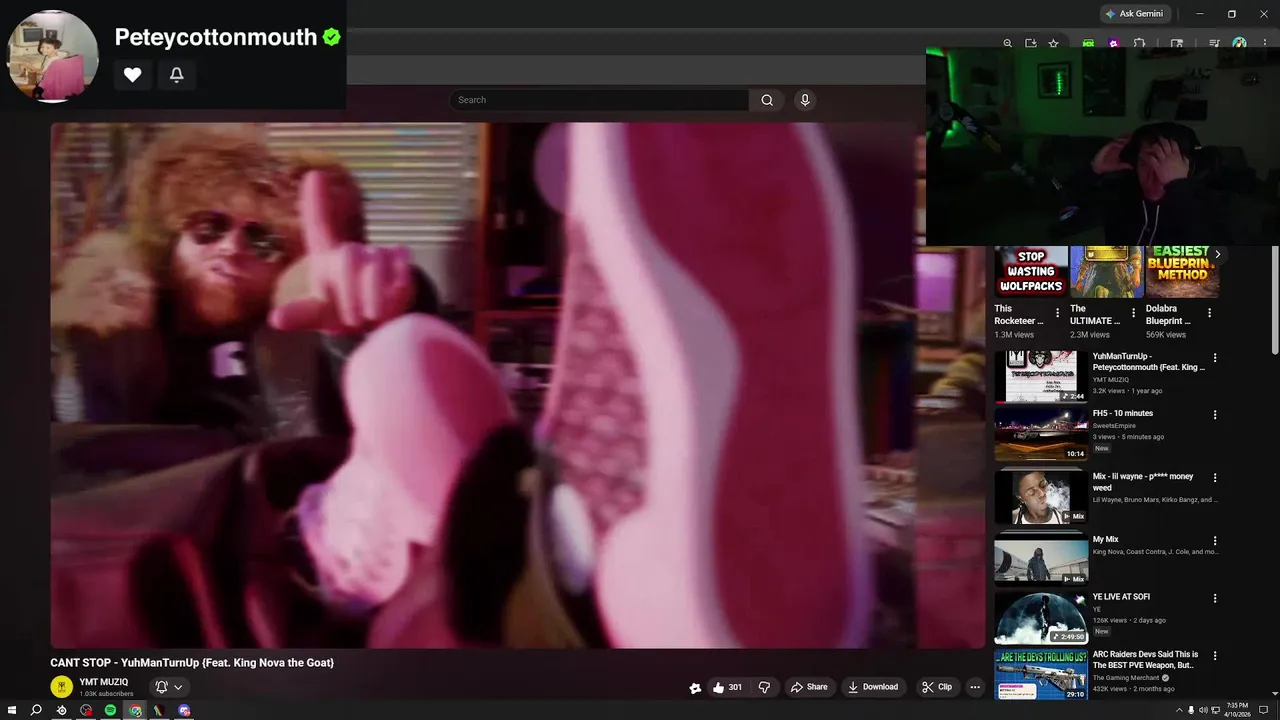Open the purple browser extension icon
The height and width of the screenshot is (720, 1280).
click(1113, 44)
